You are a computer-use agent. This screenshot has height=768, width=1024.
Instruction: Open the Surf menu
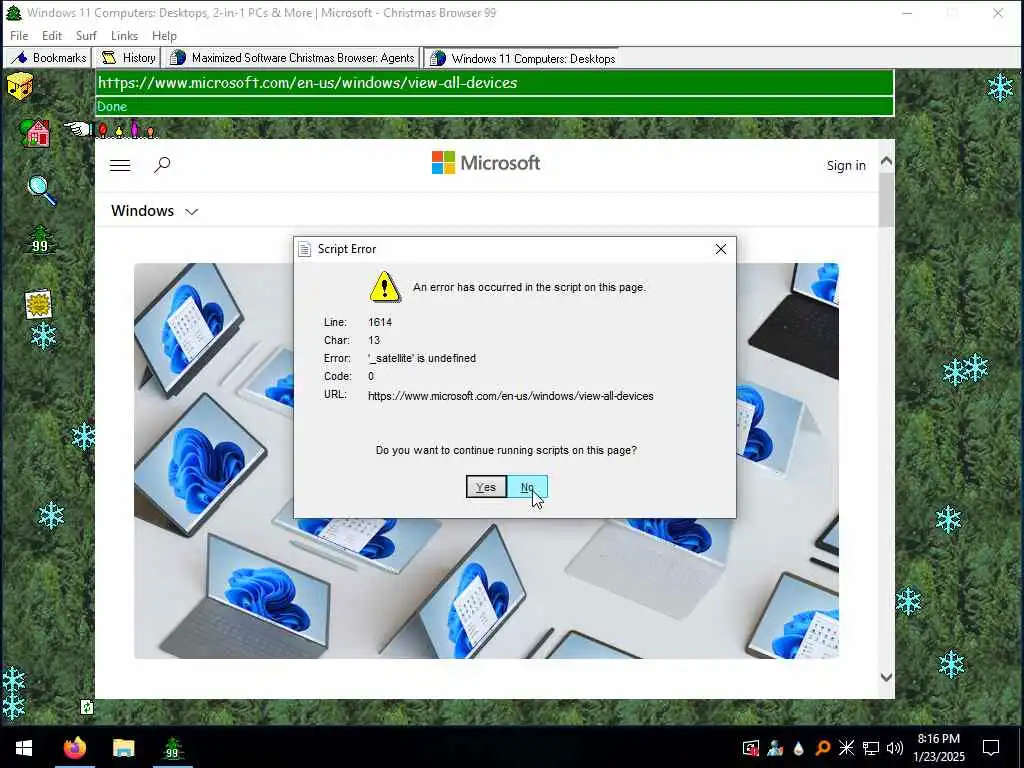[x=86, y=36]
